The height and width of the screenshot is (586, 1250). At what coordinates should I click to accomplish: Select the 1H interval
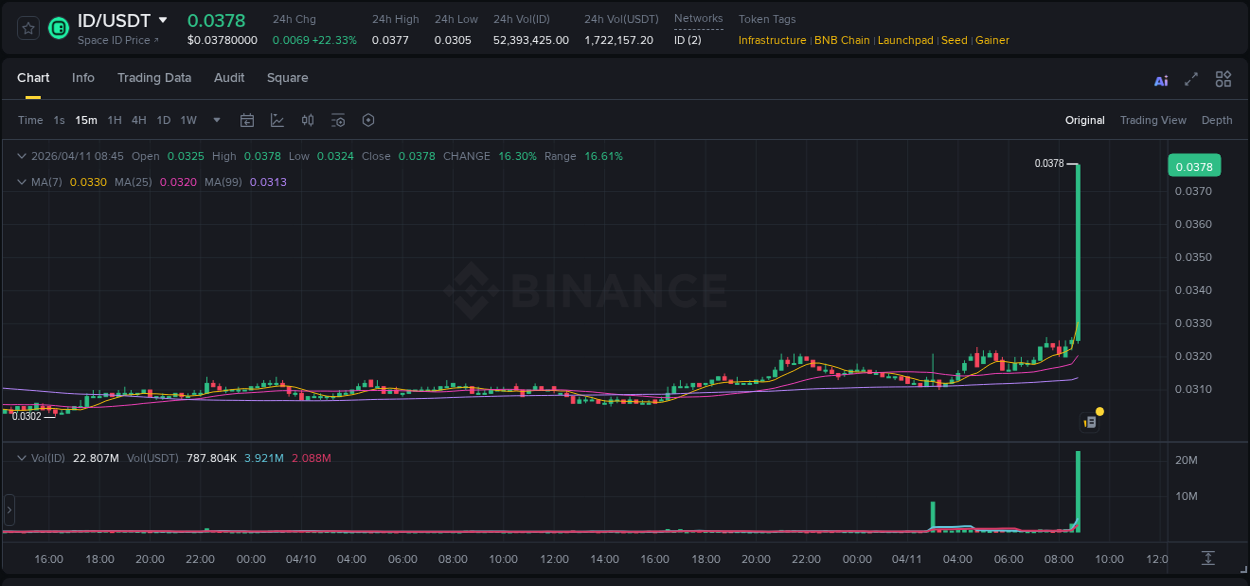pos(115,120)
